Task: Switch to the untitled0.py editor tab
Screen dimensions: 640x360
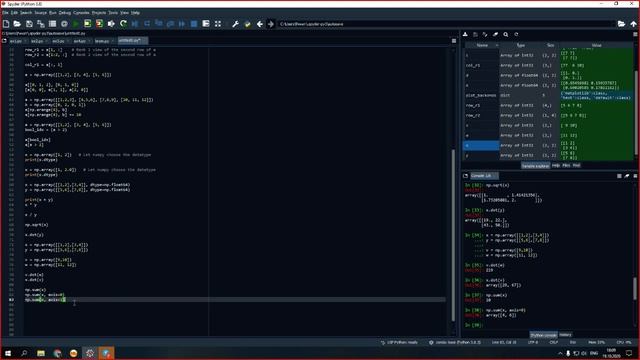Action: (133, 41)
